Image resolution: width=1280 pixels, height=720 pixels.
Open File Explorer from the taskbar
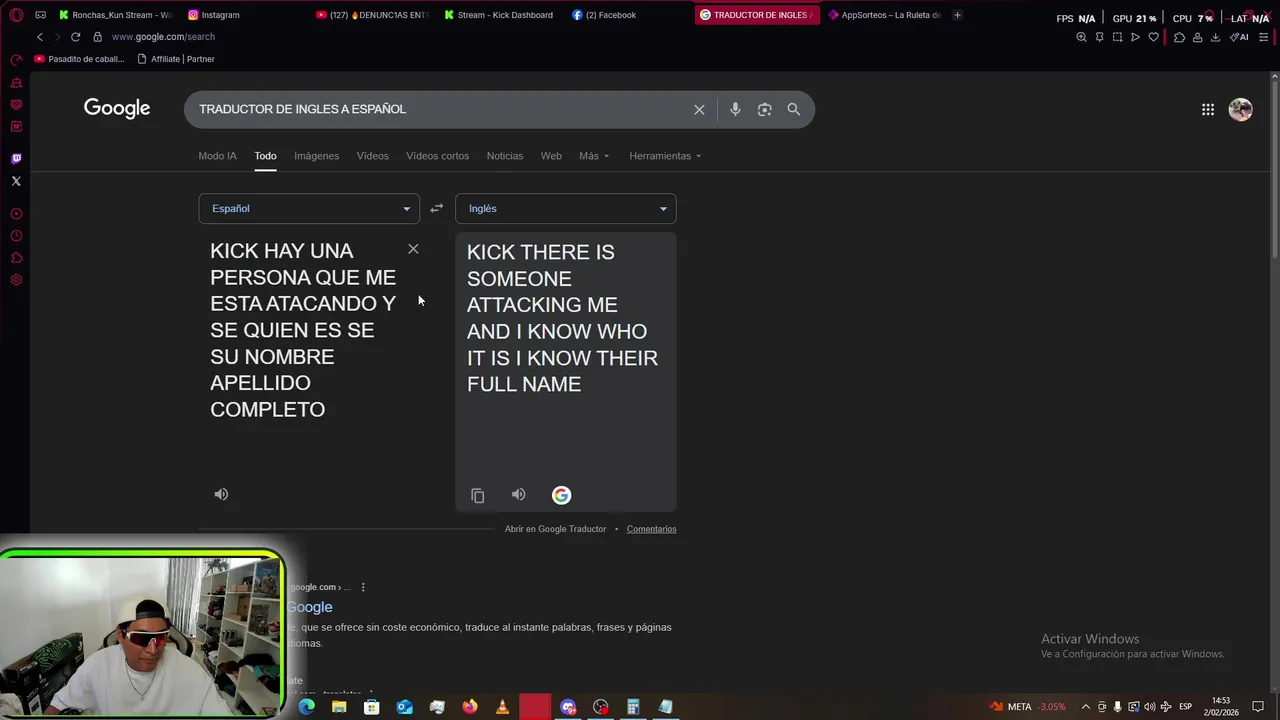click(339, 707)
